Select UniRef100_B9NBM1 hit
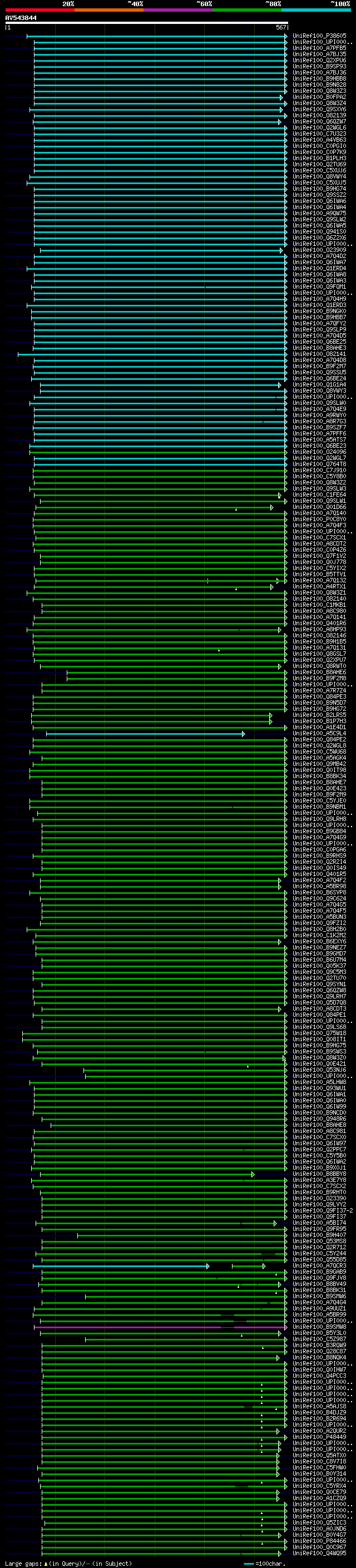The width and height of the screenshot is (356, 1568). click(319, 807)
